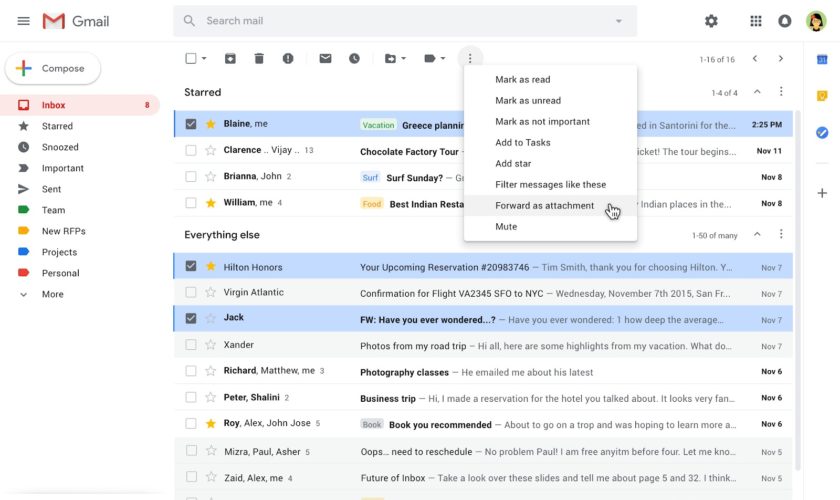840x500 pixels.
Task: Click the Search mail field
Action: (x=400, y=21)
